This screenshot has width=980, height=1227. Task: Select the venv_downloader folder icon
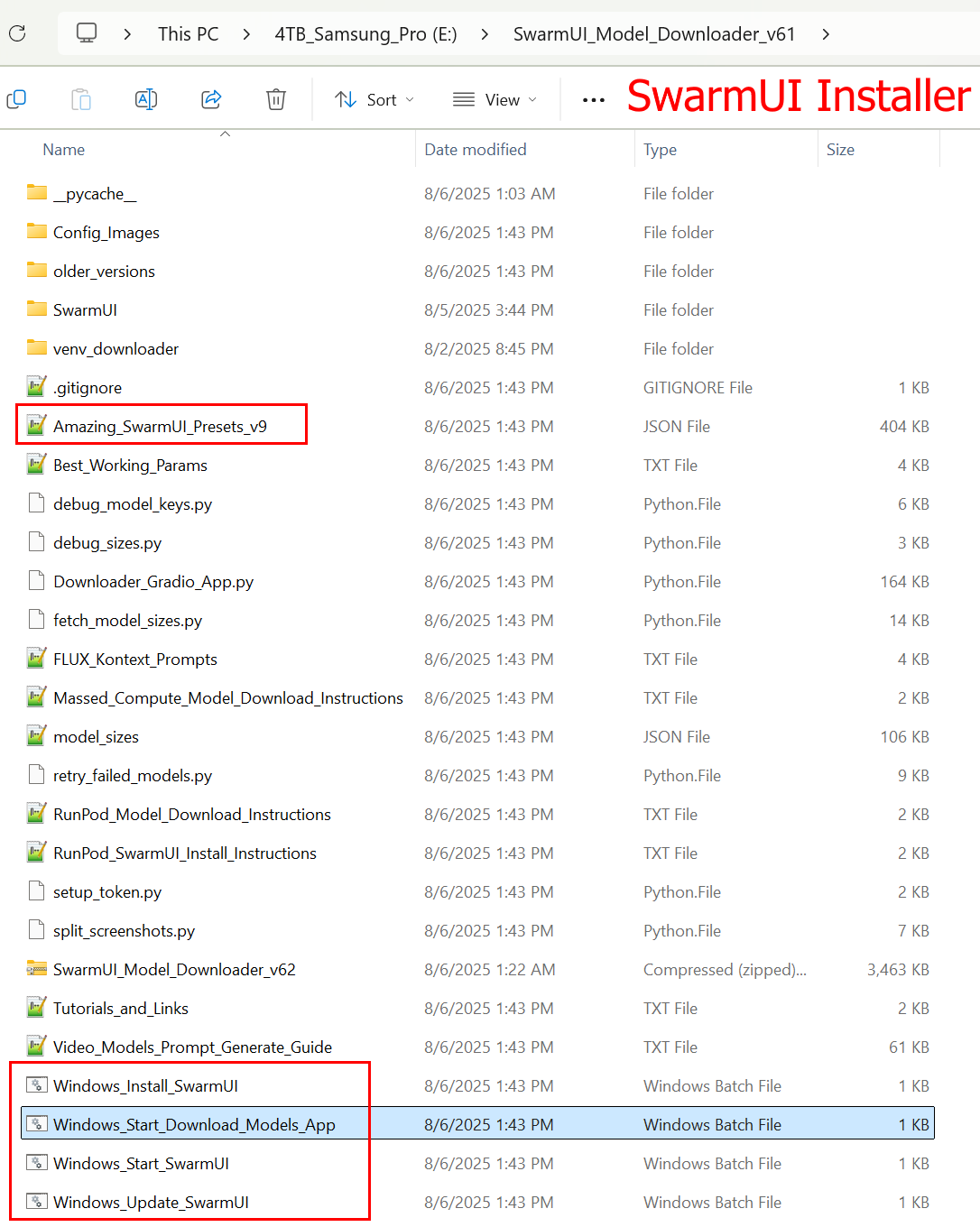coord(37,348)
